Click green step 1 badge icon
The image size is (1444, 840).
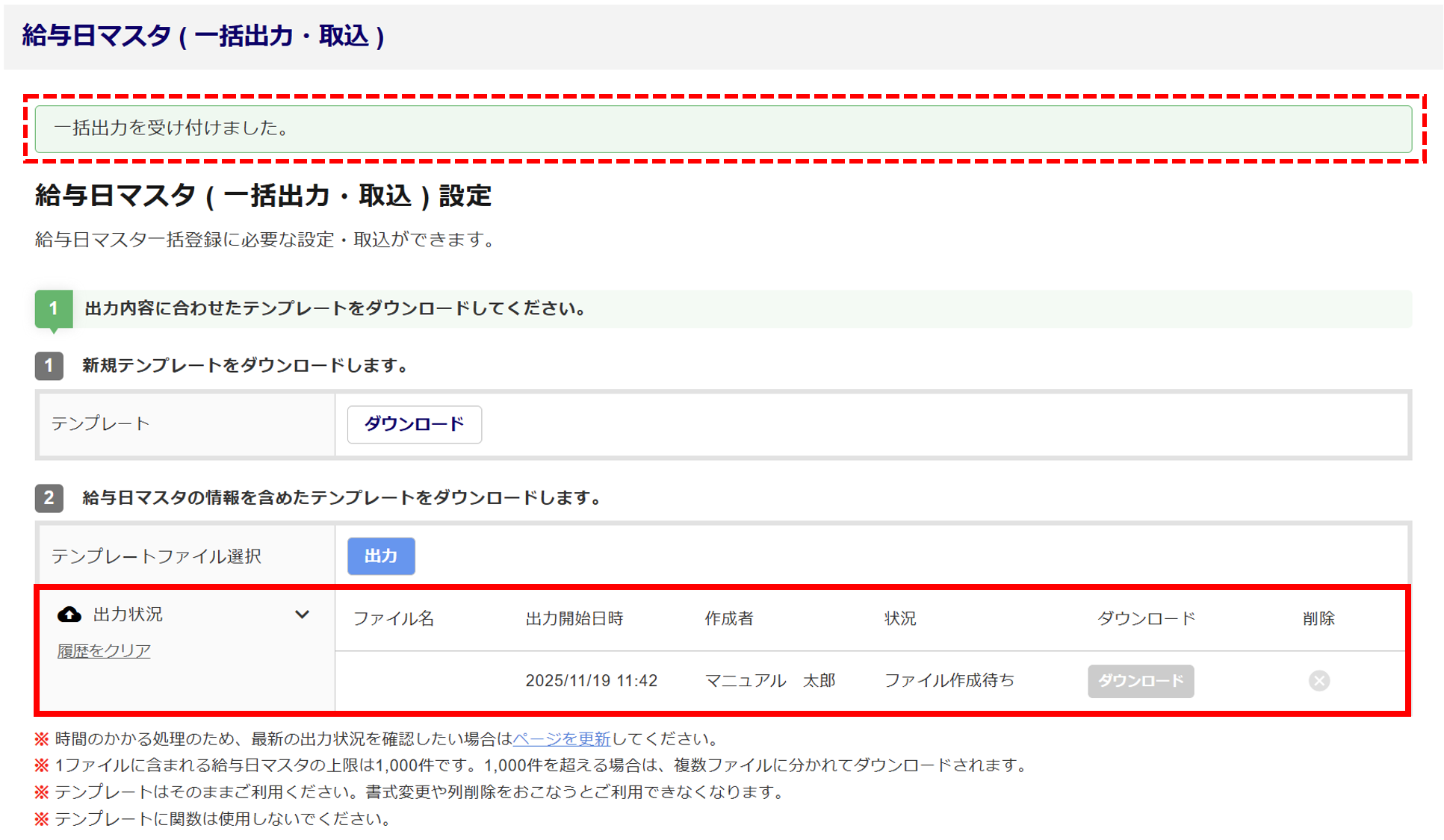click(x=53, y=308)
